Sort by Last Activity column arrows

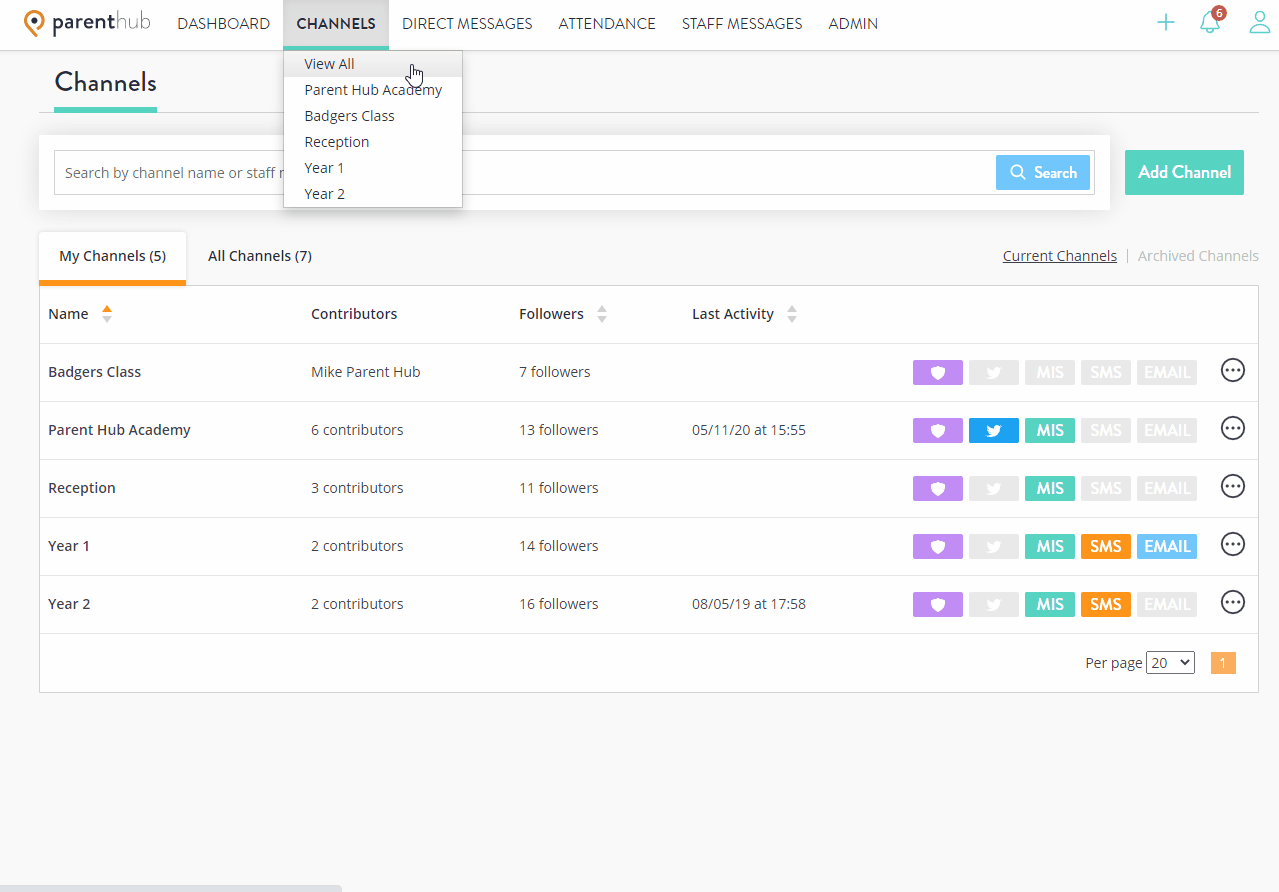pyautogui.click(x=792, y=314)
